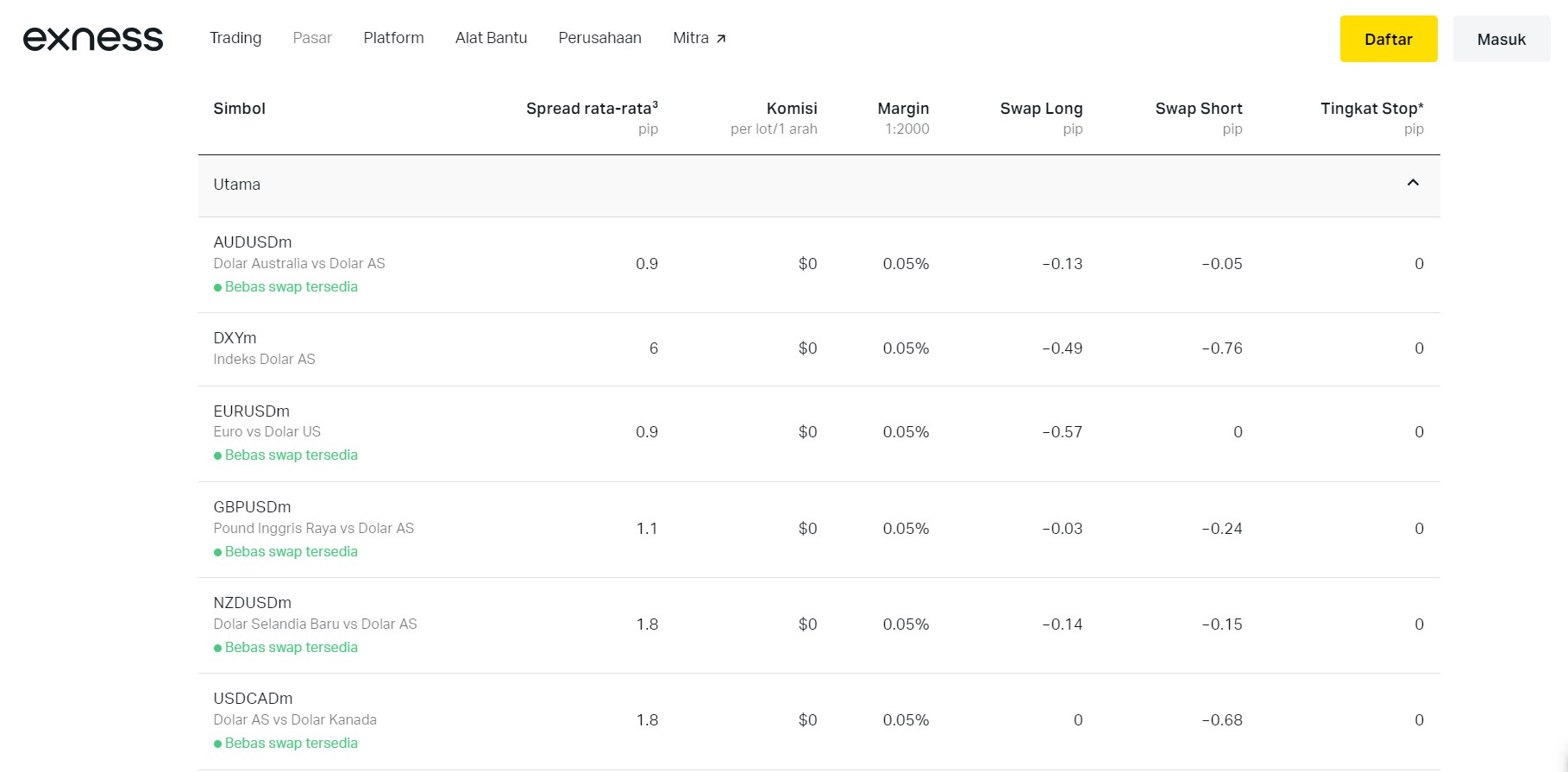Click Dolar Australia vs Dolar AS description
This screenshot has width=1568, height=772.
pos(299,264)
